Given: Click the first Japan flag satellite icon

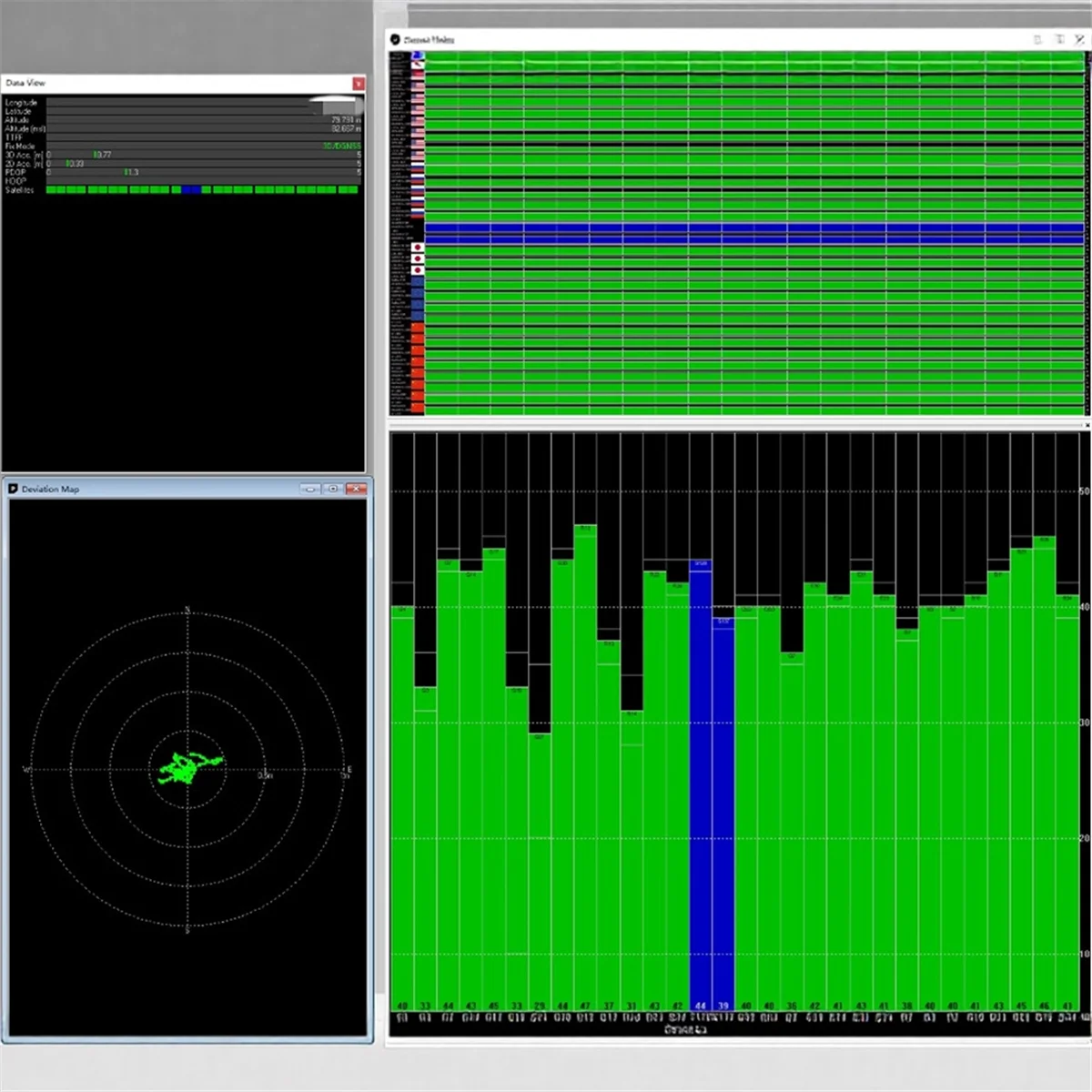Looking at the screenshot, I should point(418,248).
